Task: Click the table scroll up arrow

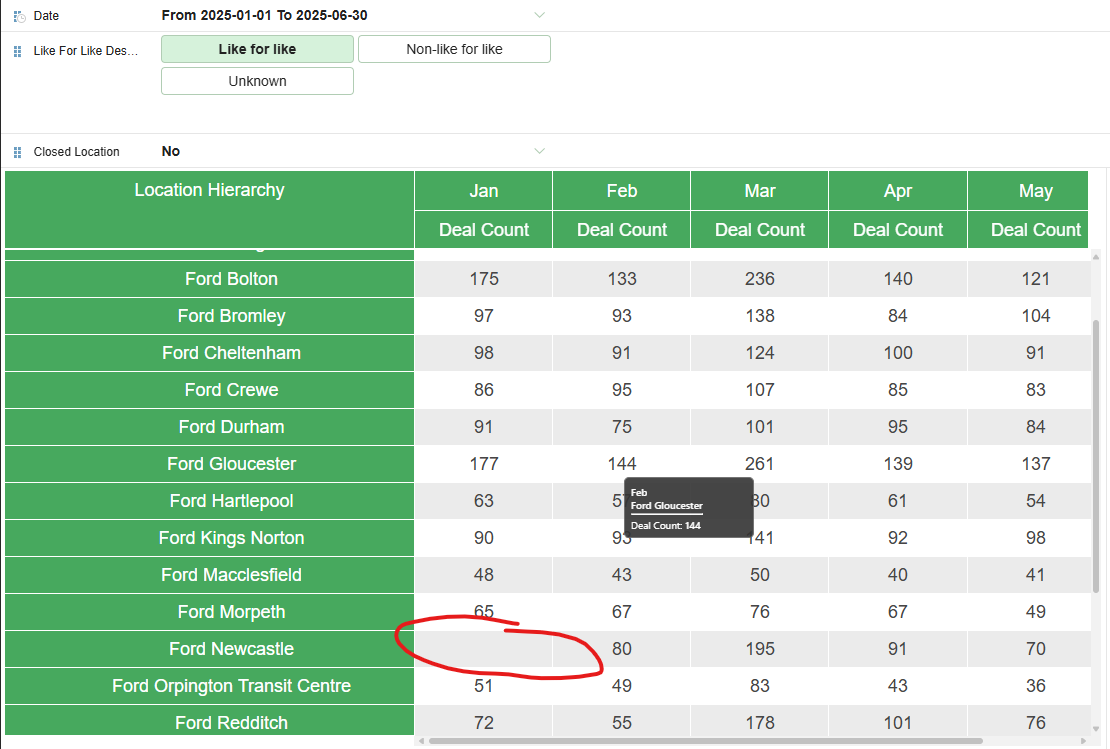Action: tap(1097, 256)
